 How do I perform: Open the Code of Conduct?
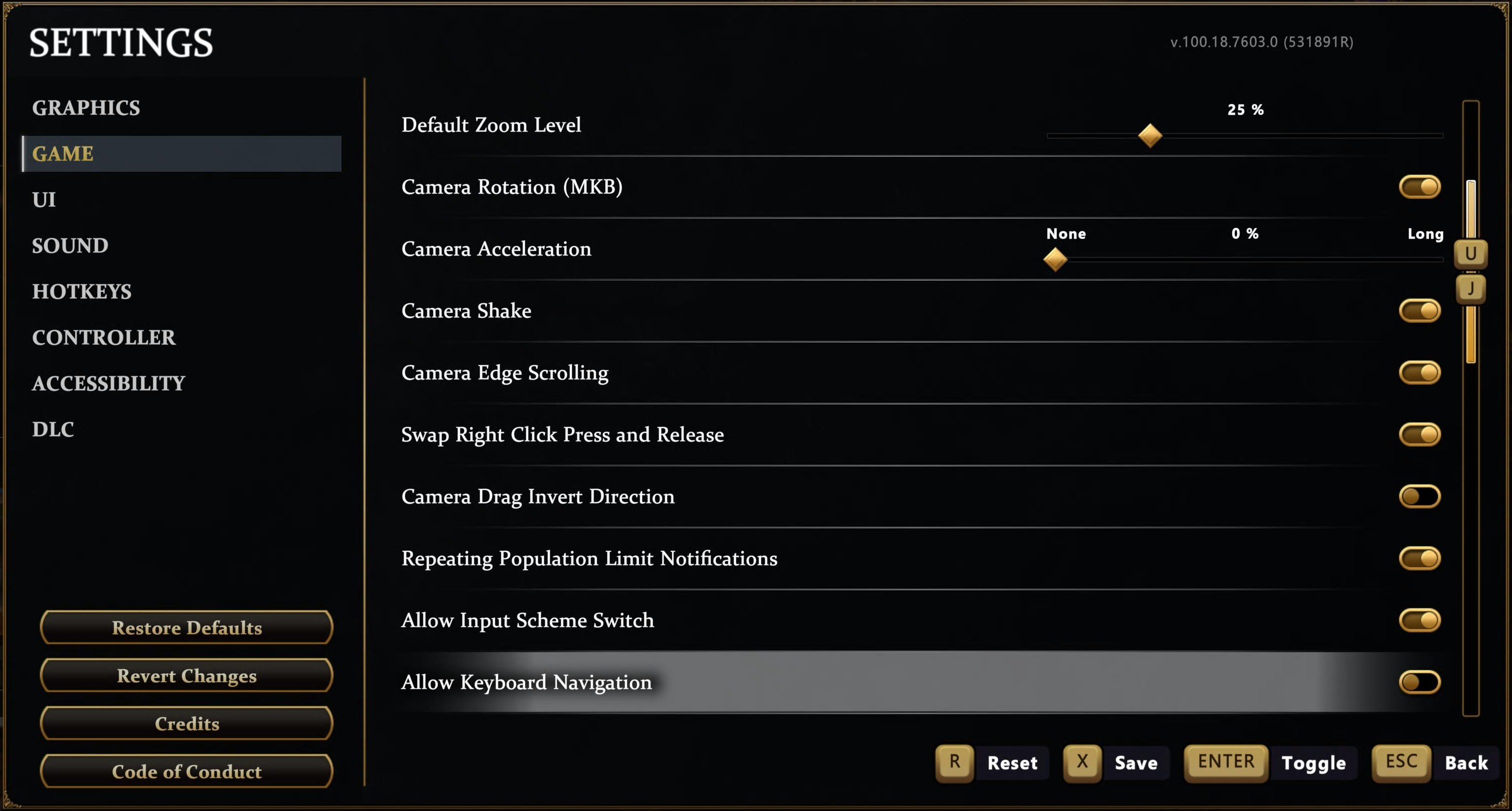coord(187,771)
